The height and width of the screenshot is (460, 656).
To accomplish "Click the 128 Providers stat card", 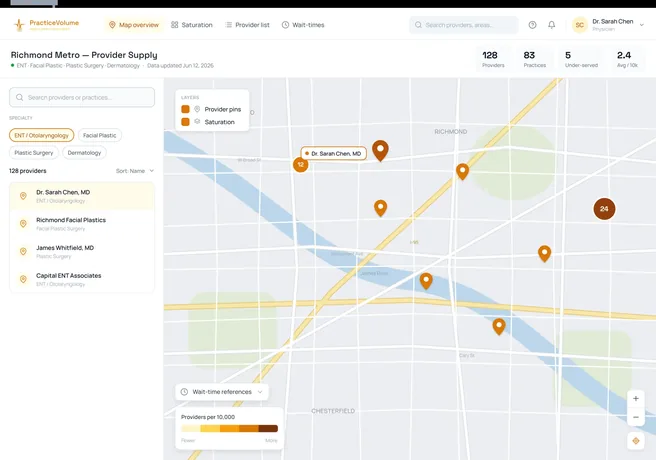I will coord(493,59).
